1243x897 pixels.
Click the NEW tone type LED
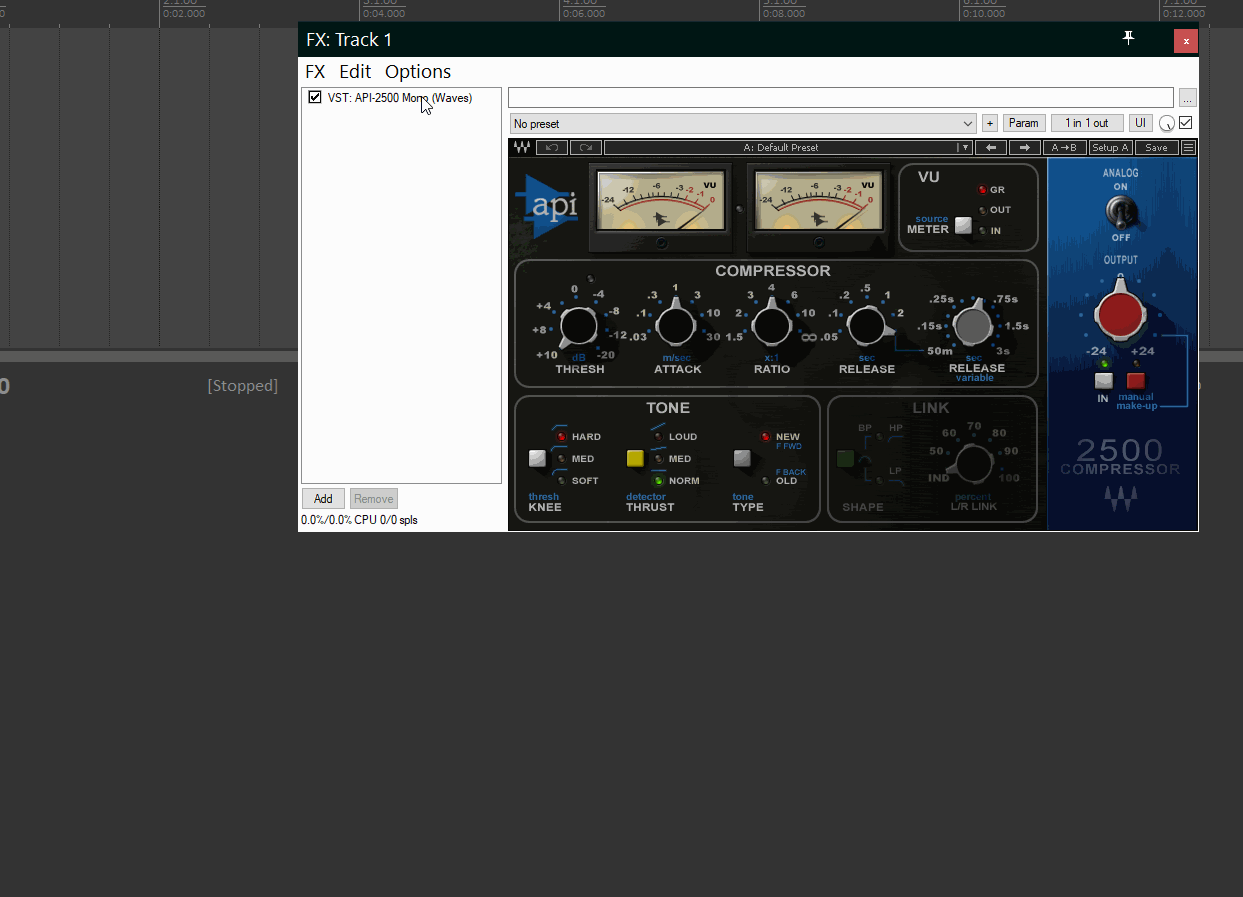tap(766, 437)
